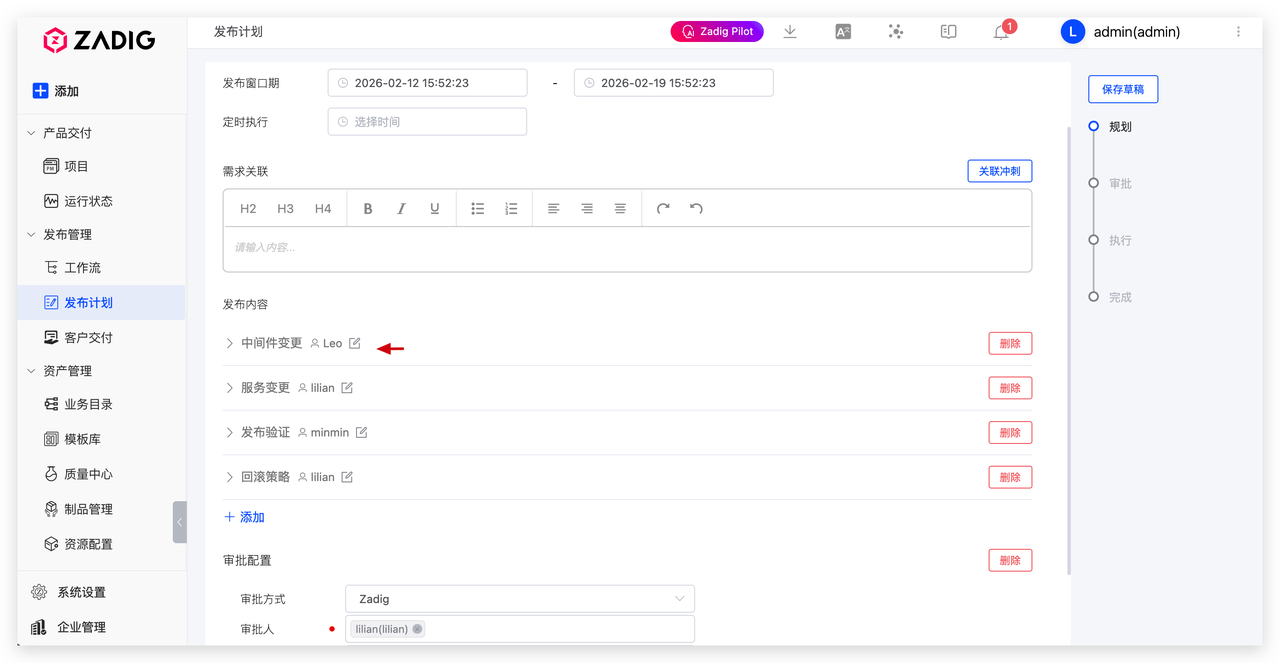Insert a numbered list in editor
The width and height of the screenshot is (1280, 663).
coord(511,209)
